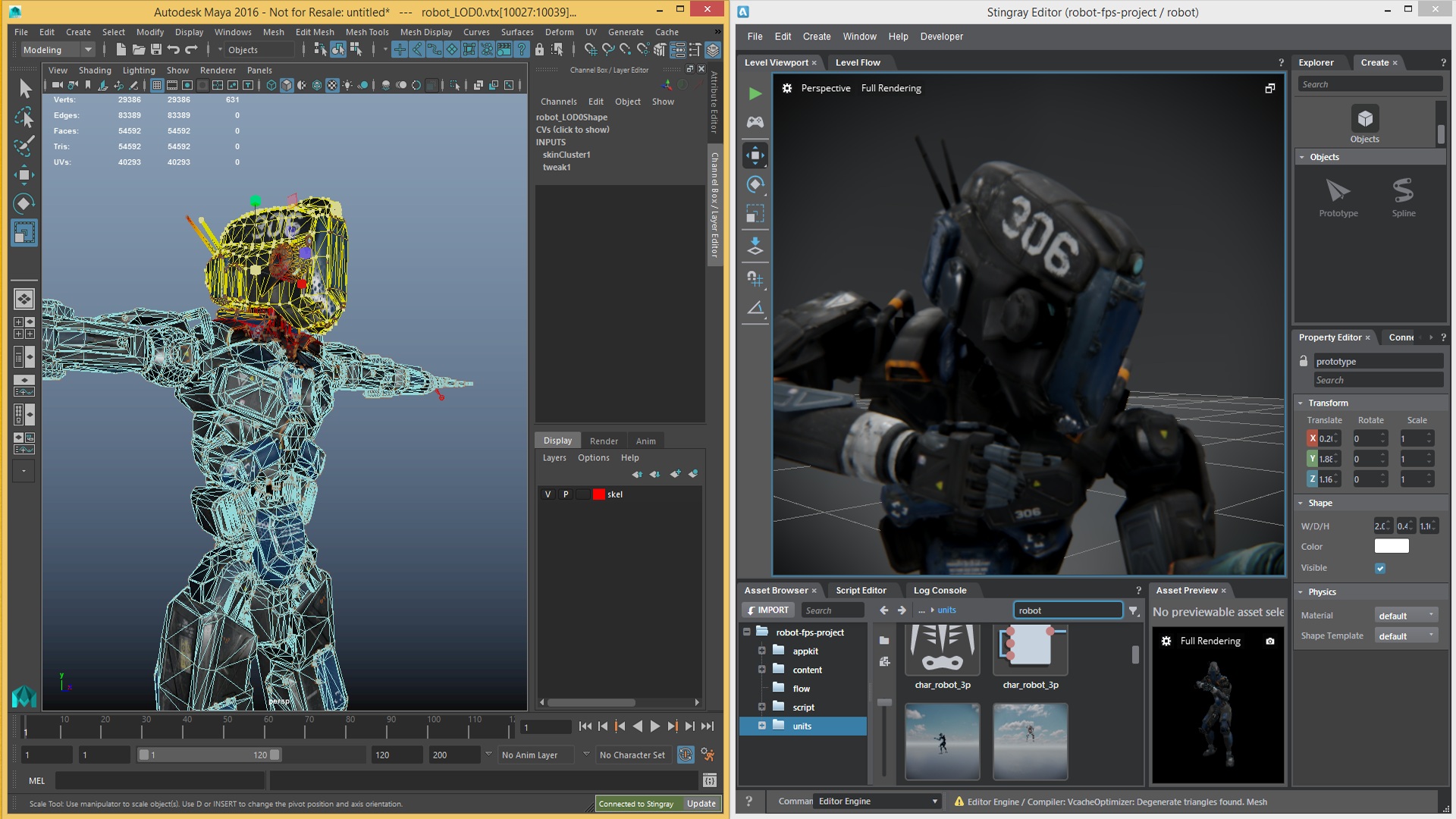Select the Stingray scale tool
Viewport: 1456px width, 819px height.
tap(755, 214)
